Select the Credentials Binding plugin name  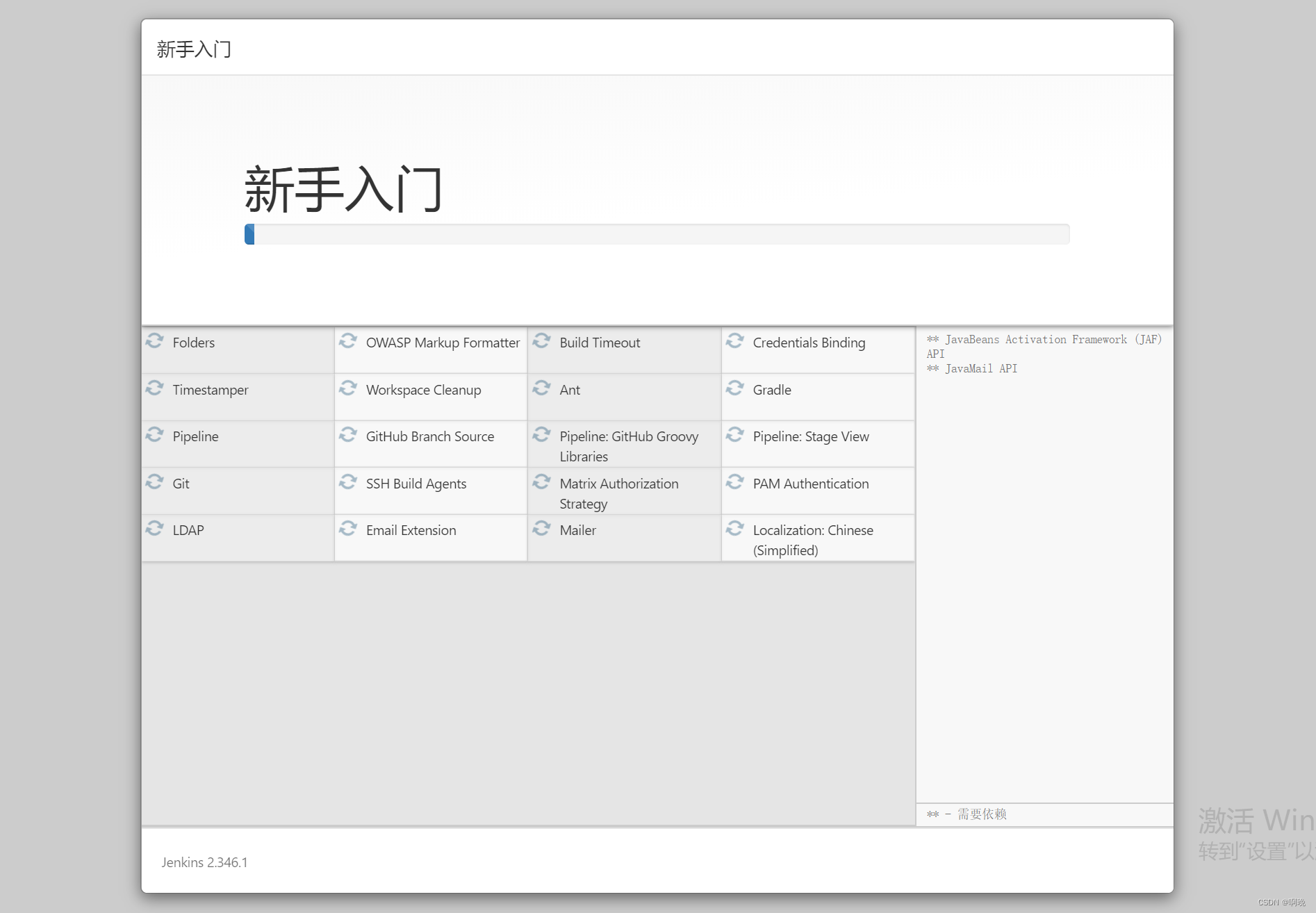(x=809, y=343)
